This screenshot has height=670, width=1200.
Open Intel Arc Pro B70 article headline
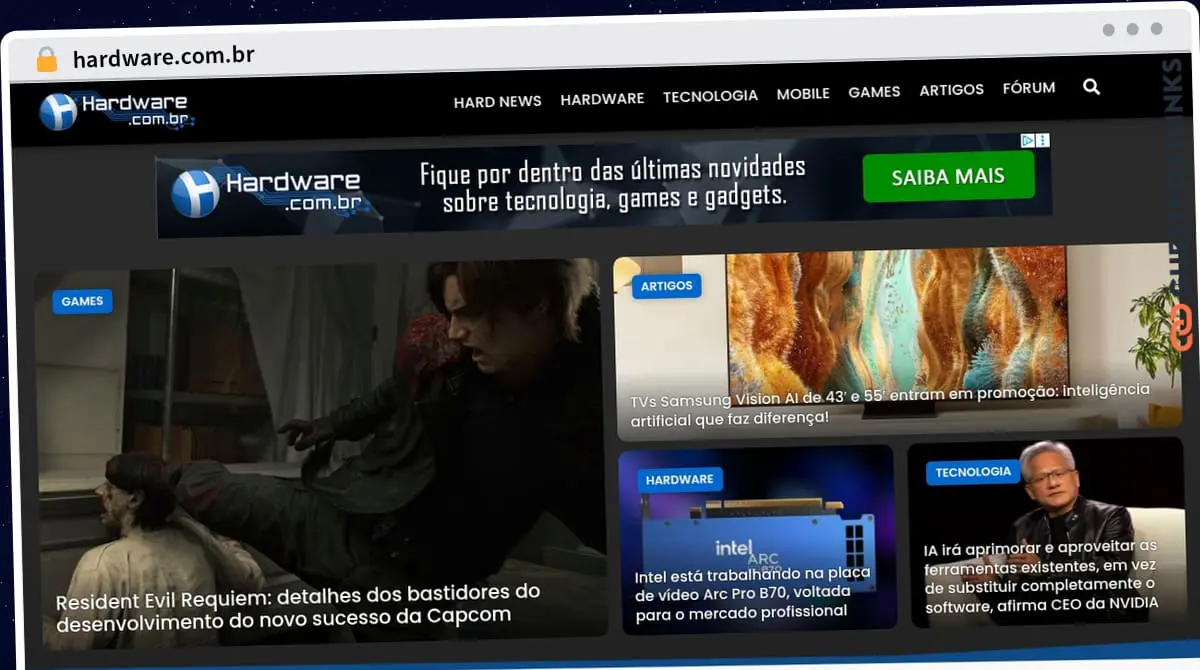click(x=752, y=593)
